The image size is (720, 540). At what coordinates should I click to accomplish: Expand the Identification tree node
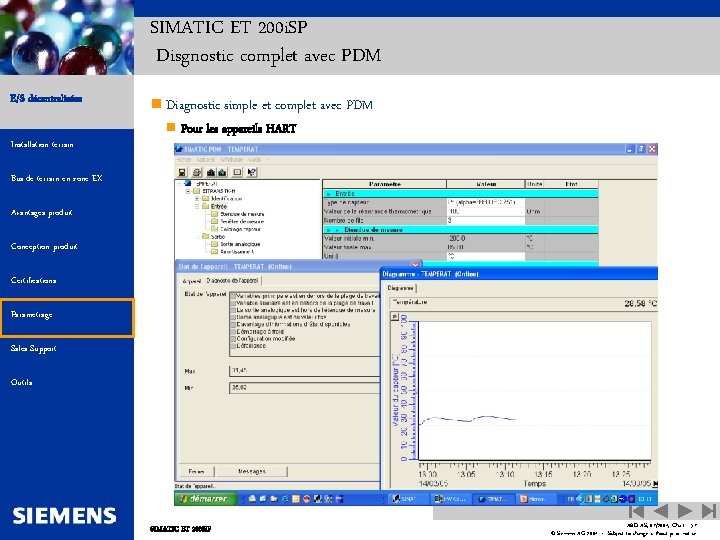point(197,198)
